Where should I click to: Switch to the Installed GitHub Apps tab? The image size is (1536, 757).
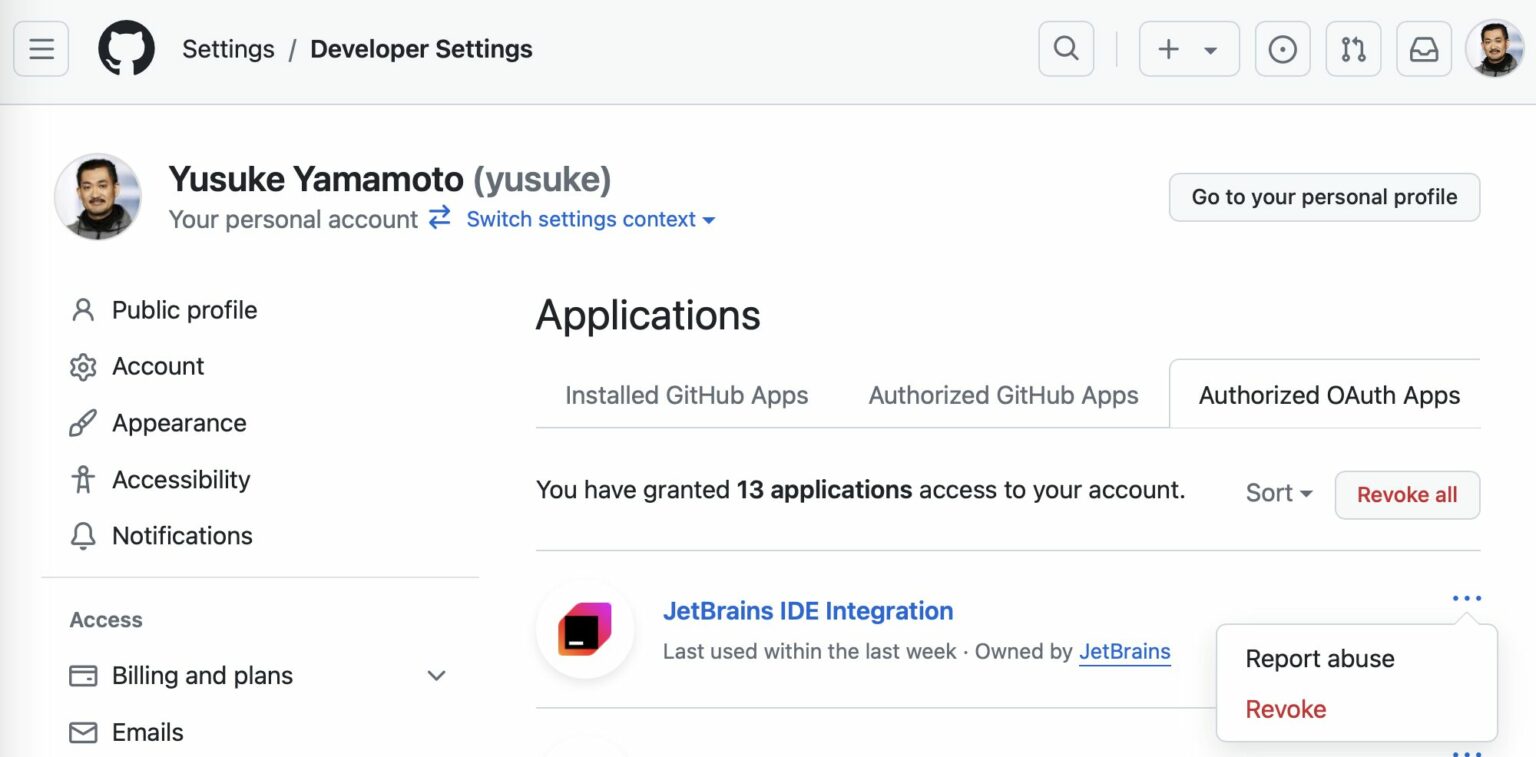click(x=686, y=395)
